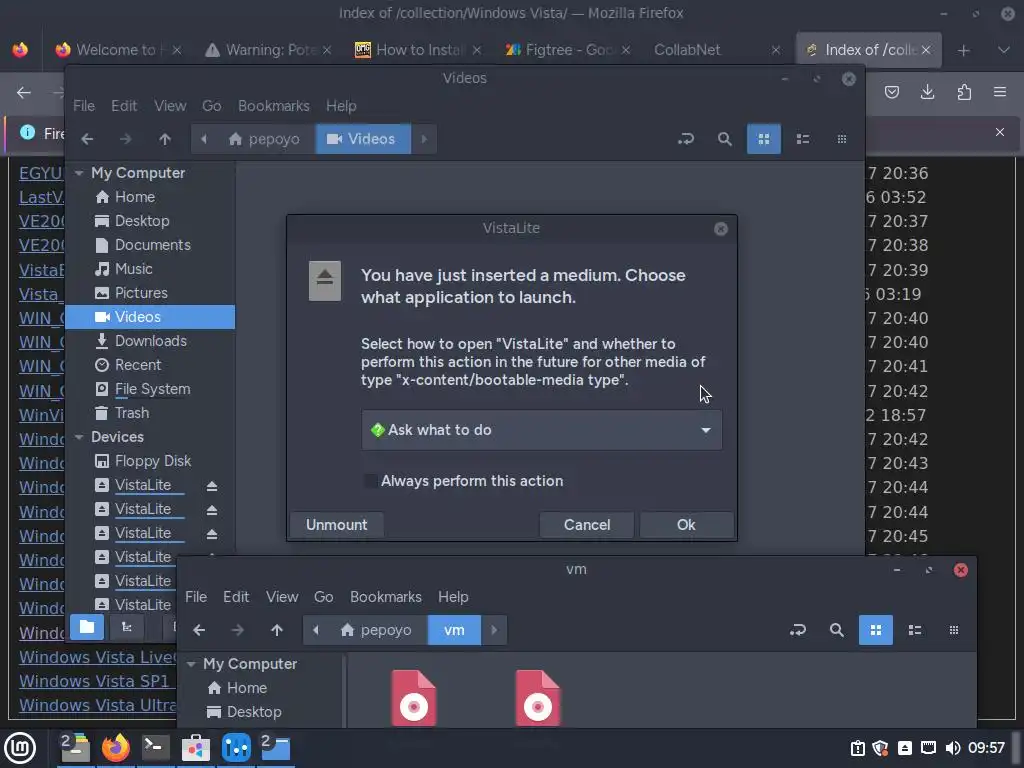The width and height of the screenshot is (1024, 768).
Task: Collapse My Computer in vm window sidebar
Action: (191, 664)
